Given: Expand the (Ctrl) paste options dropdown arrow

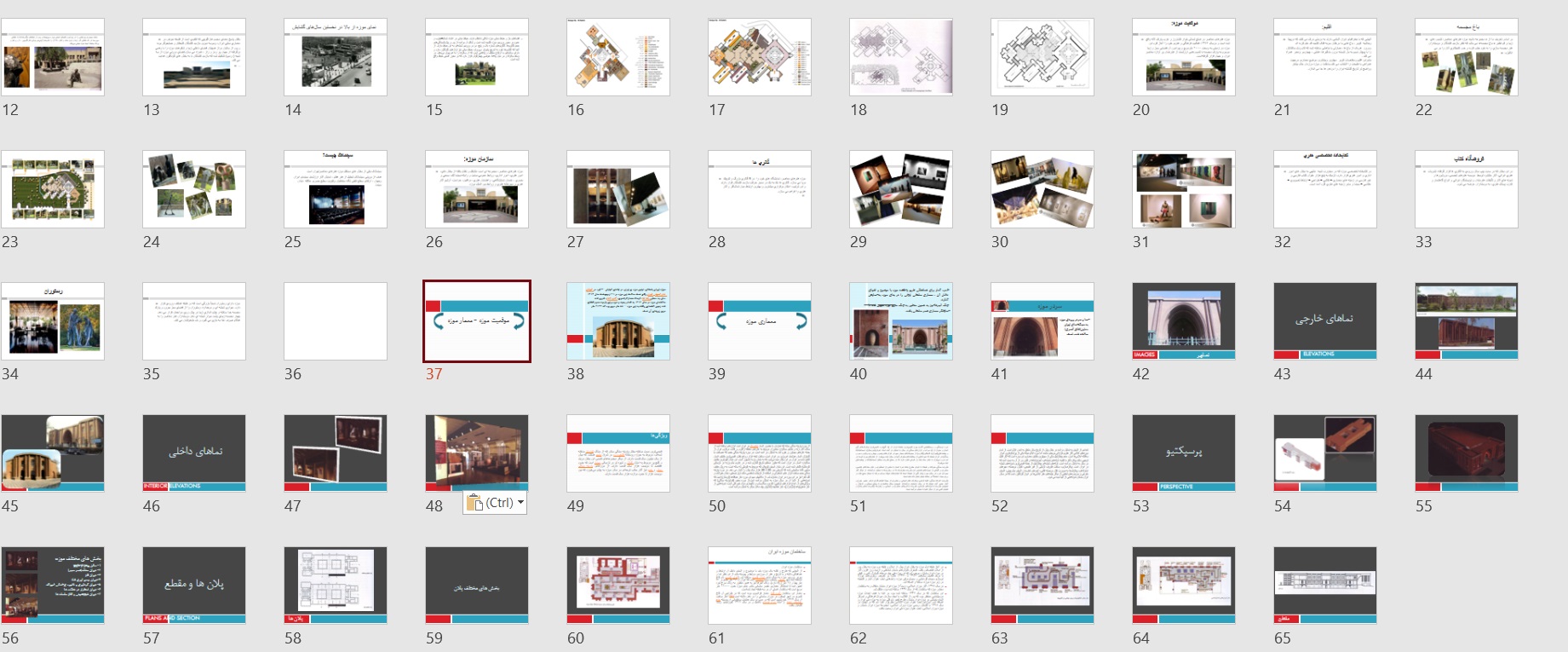Looking at the screenshot, I should coord(520,503).
